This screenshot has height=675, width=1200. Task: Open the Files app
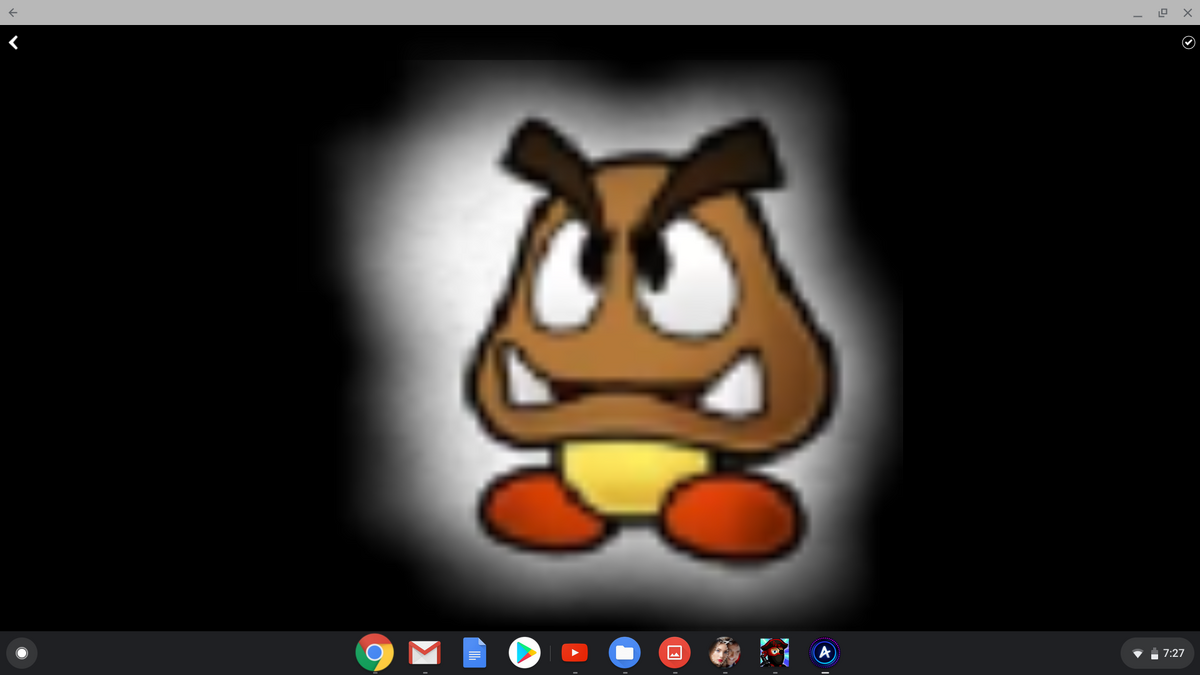pos(625,653)
